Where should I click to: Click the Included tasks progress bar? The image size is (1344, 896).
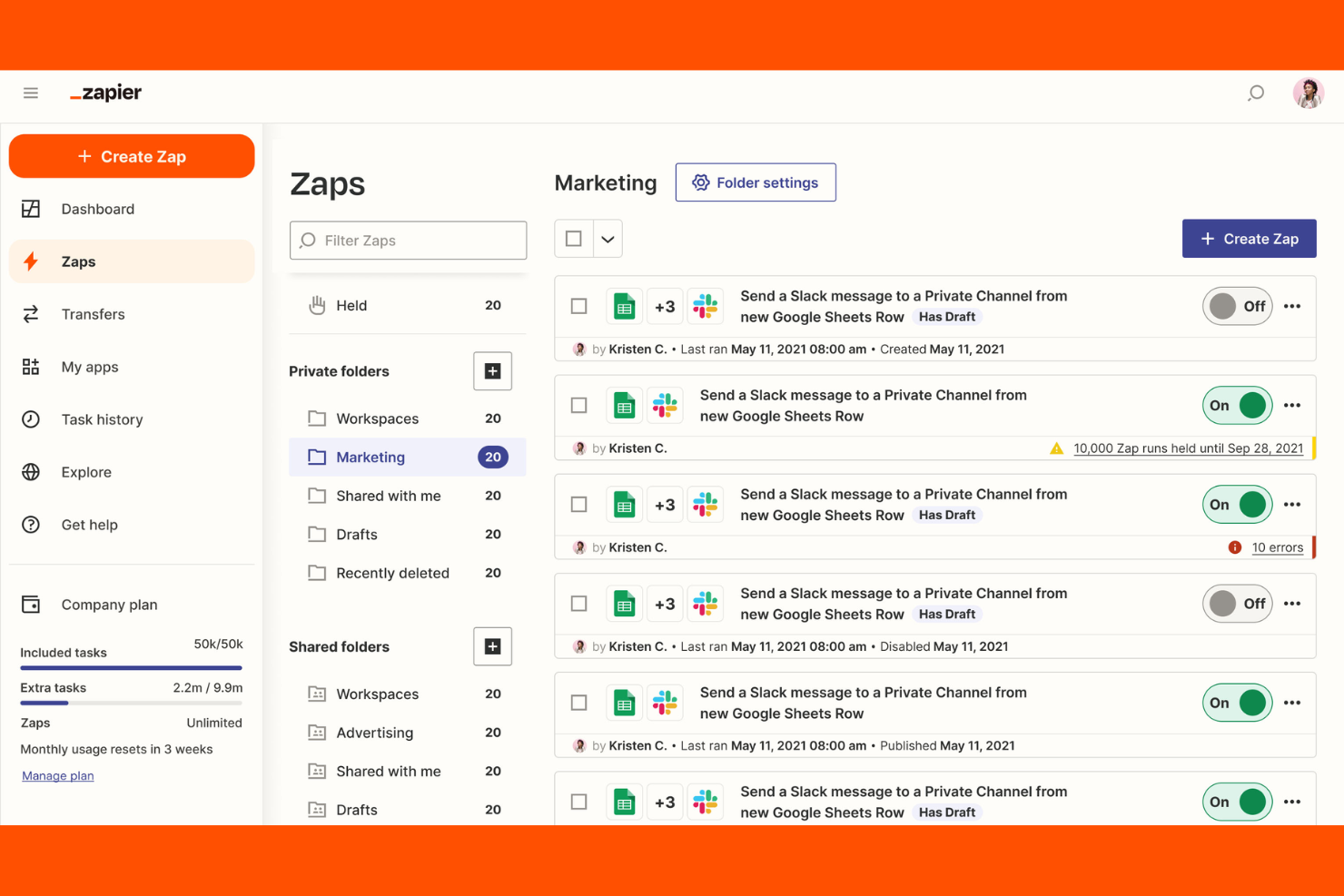132,668
